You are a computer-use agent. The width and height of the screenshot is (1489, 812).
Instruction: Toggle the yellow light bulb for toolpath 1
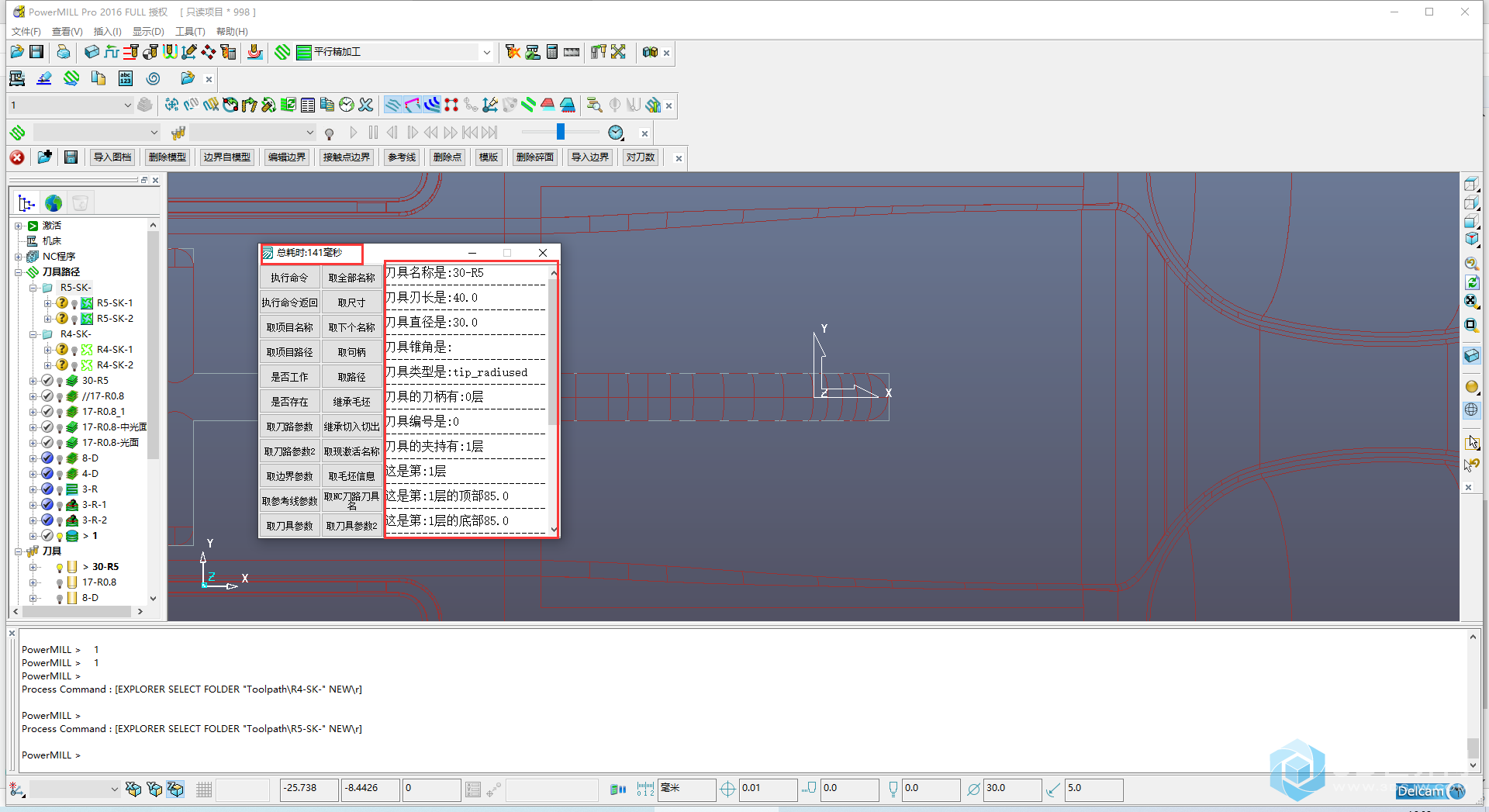click(x=60, y=537)
